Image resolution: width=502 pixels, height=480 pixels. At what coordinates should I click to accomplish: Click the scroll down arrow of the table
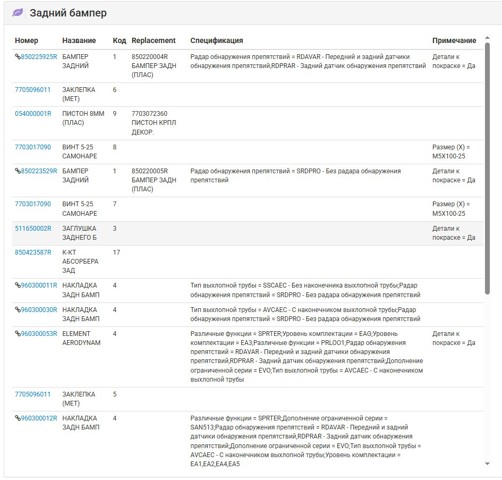487,464
